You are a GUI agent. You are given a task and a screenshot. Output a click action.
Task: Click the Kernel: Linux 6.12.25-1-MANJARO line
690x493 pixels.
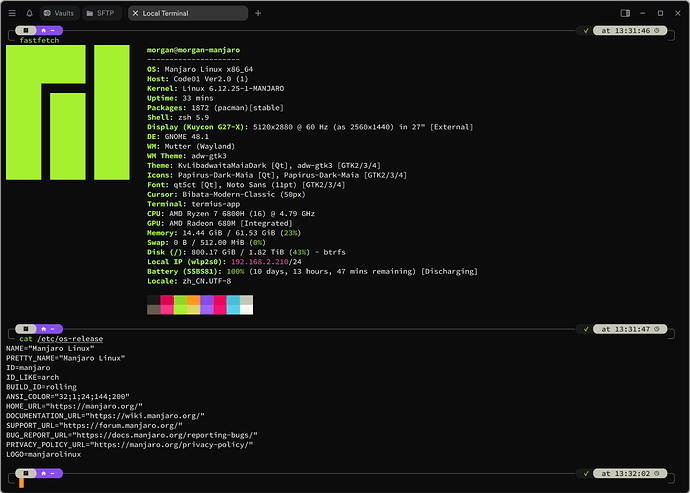(x=216, y=88)
